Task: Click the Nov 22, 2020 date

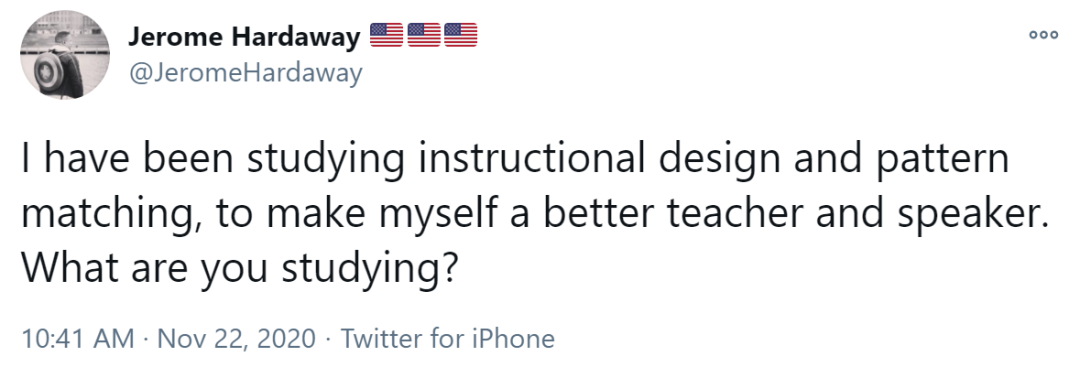Action: point(237,339)
